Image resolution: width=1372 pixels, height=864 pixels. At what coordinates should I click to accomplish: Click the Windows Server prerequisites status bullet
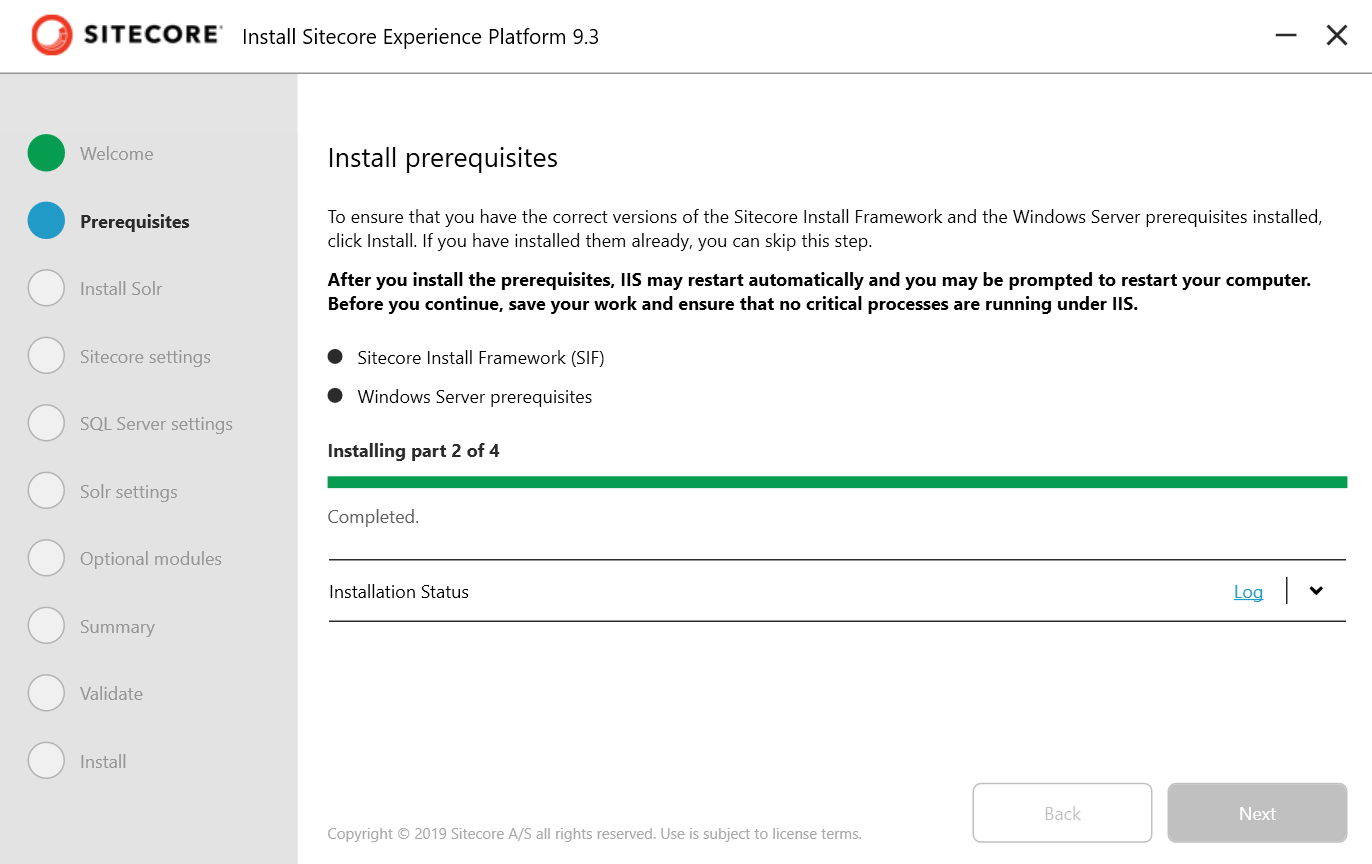coord(336,395)
